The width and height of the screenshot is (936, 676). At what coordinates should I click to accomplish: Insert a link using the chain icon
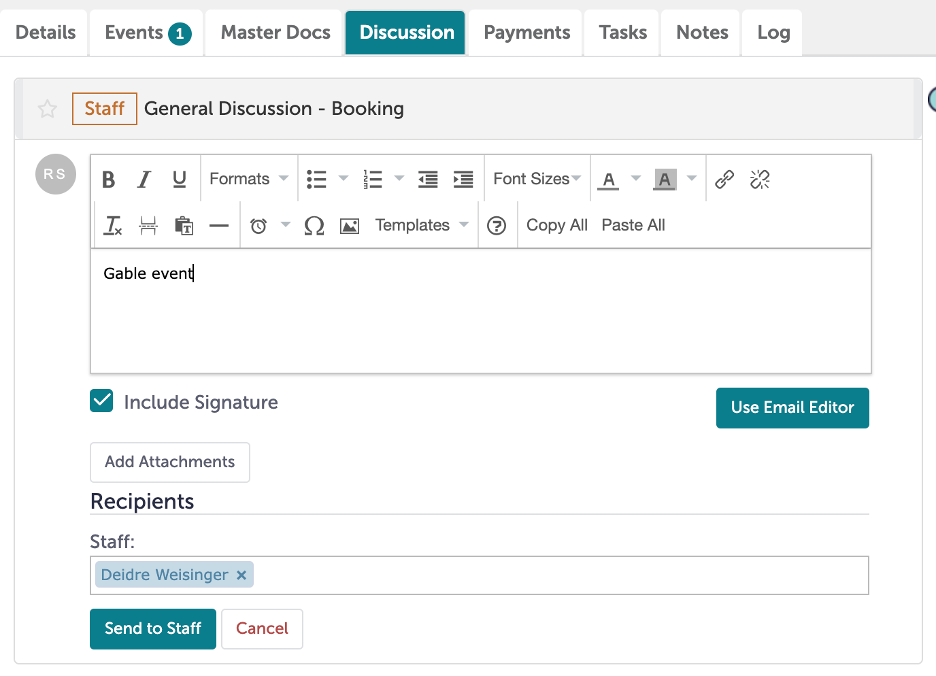pos(725,179)
